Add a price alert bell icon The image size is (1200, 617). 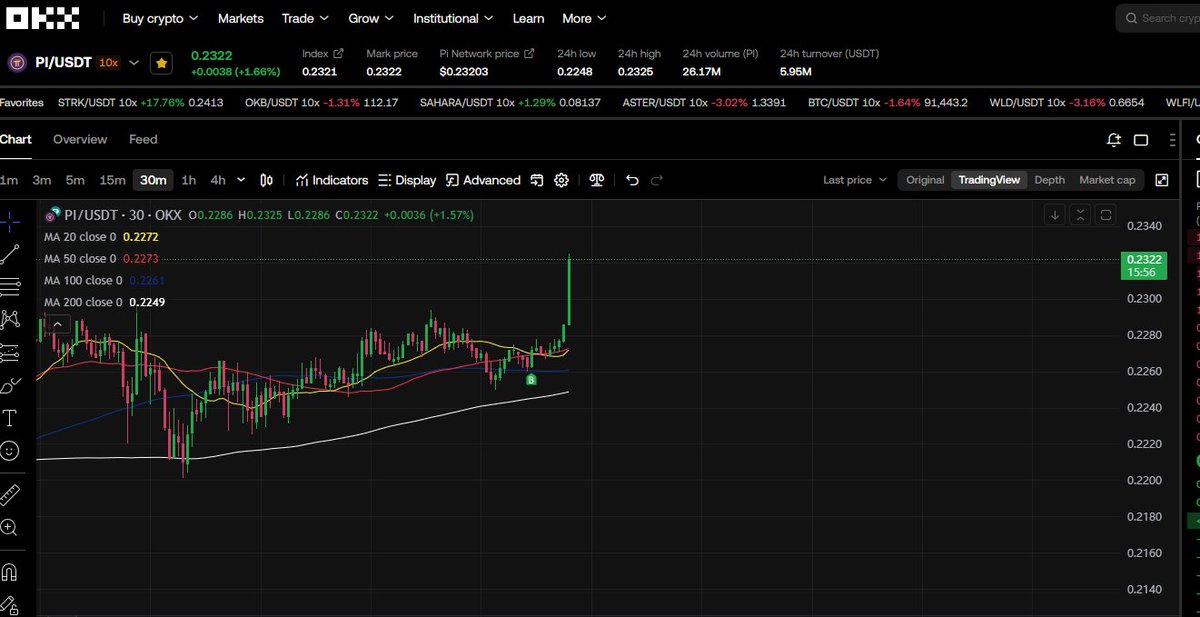click(1114, 140)
